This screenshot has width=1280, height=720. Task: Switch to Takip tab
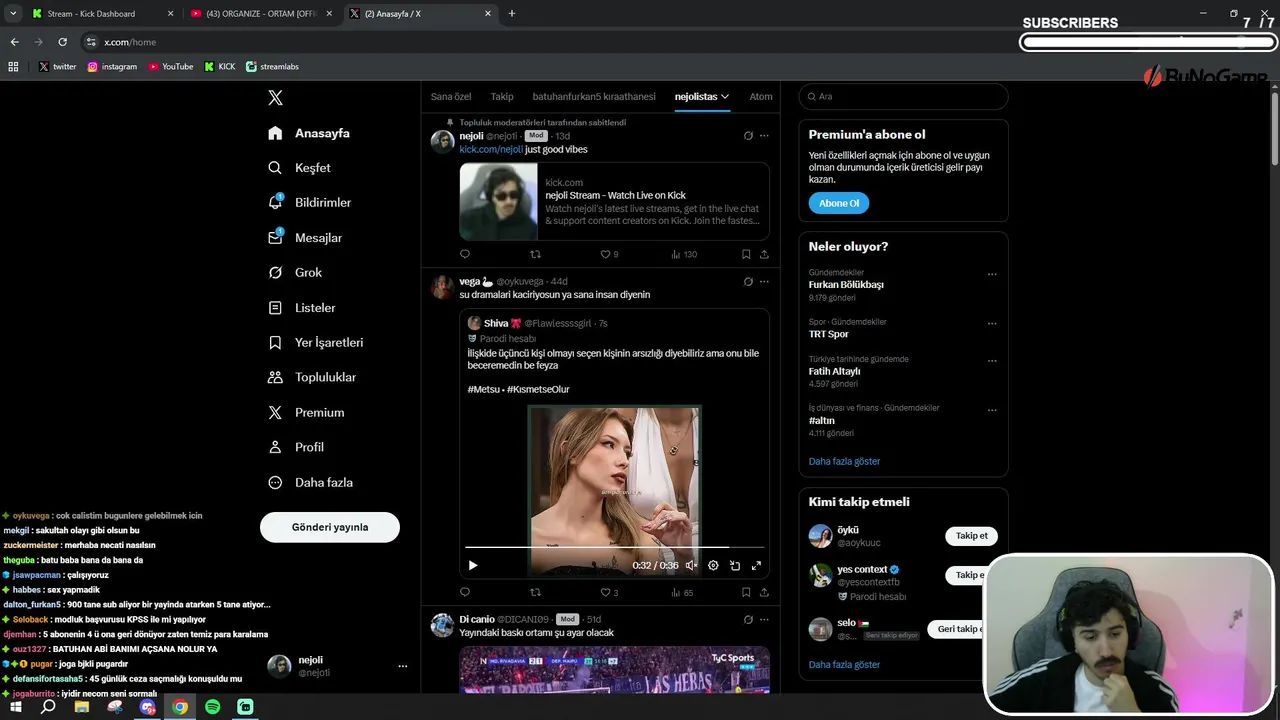502,97
